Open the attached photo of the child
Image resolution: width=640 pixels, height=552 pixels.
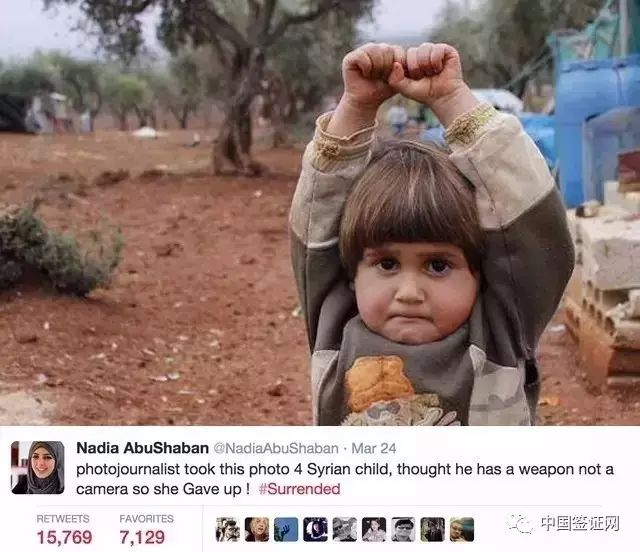point(320,212)
